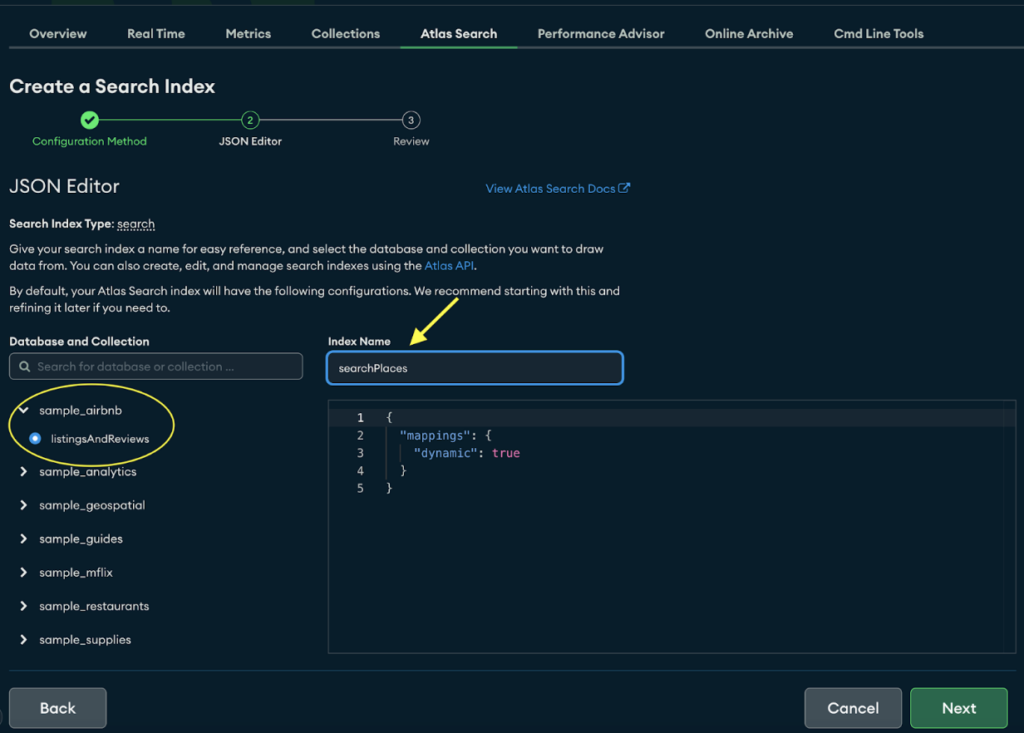Click the Back button
Image resolution: width=1024 pixels, height=733 pixels.
click(x=57, y=708)
